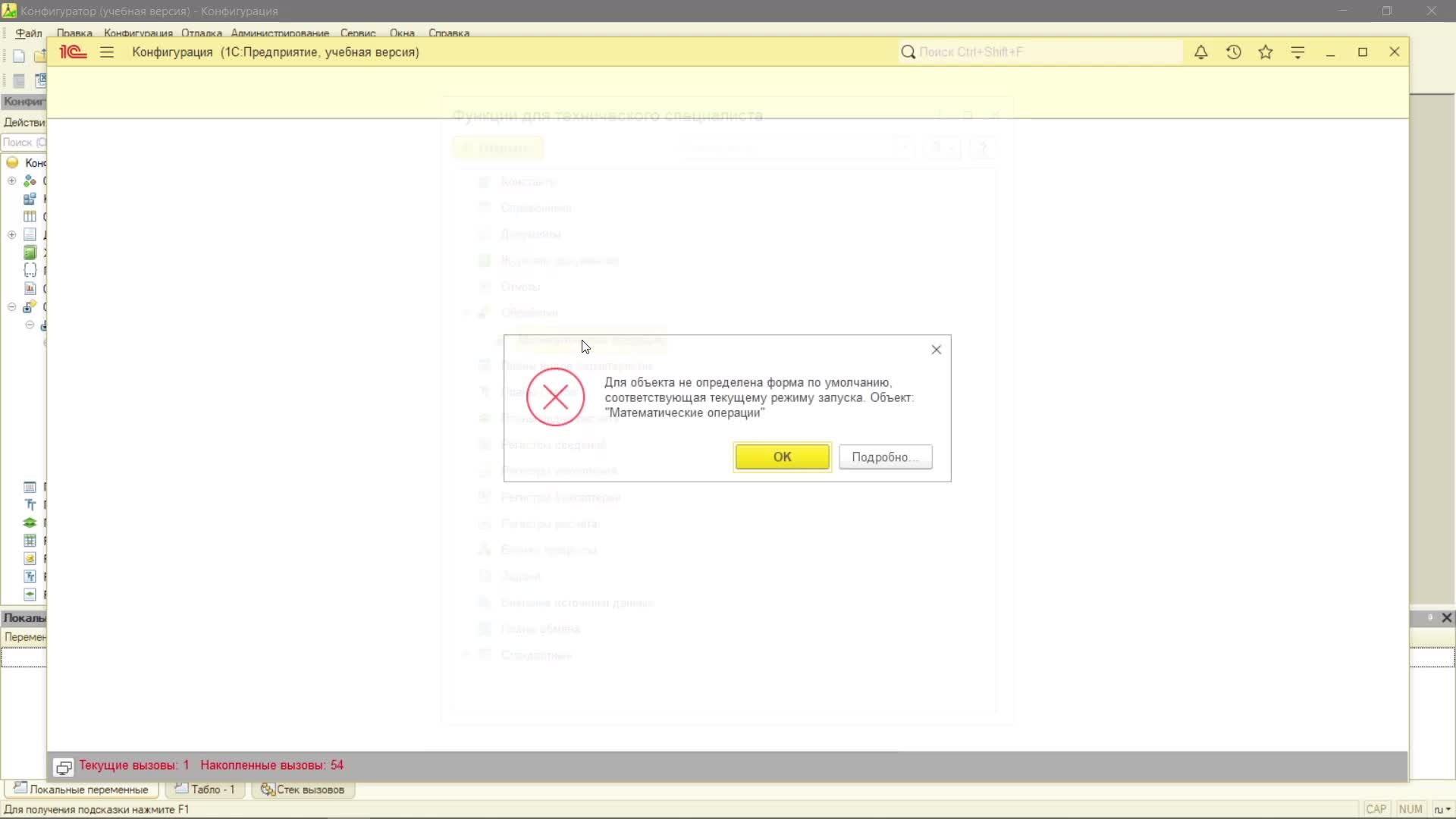
Task: Collapse the nested data processor child node
Action: point(30,325)
